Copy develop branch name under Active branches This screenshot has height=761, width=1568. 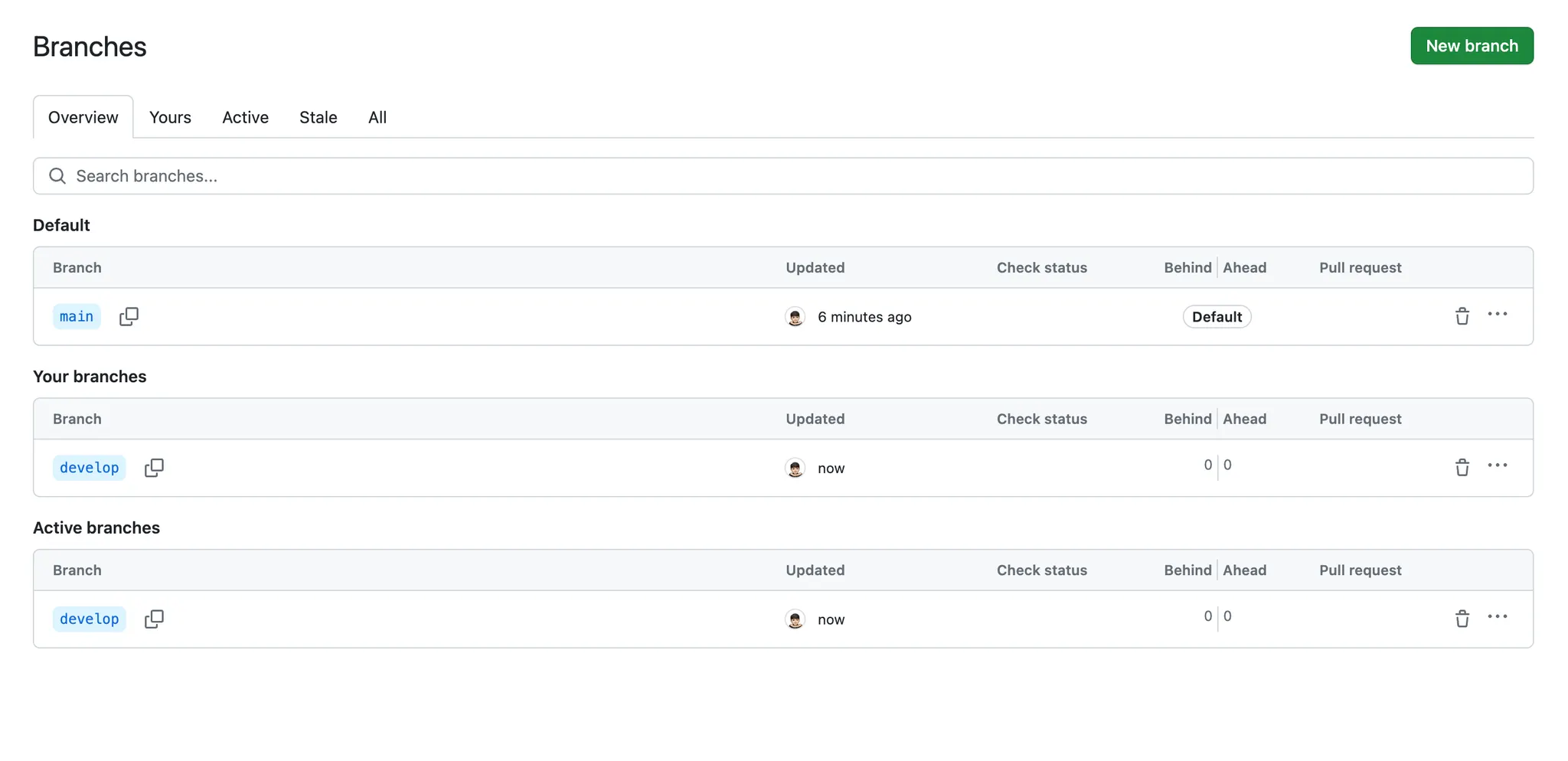pos(154,619)
